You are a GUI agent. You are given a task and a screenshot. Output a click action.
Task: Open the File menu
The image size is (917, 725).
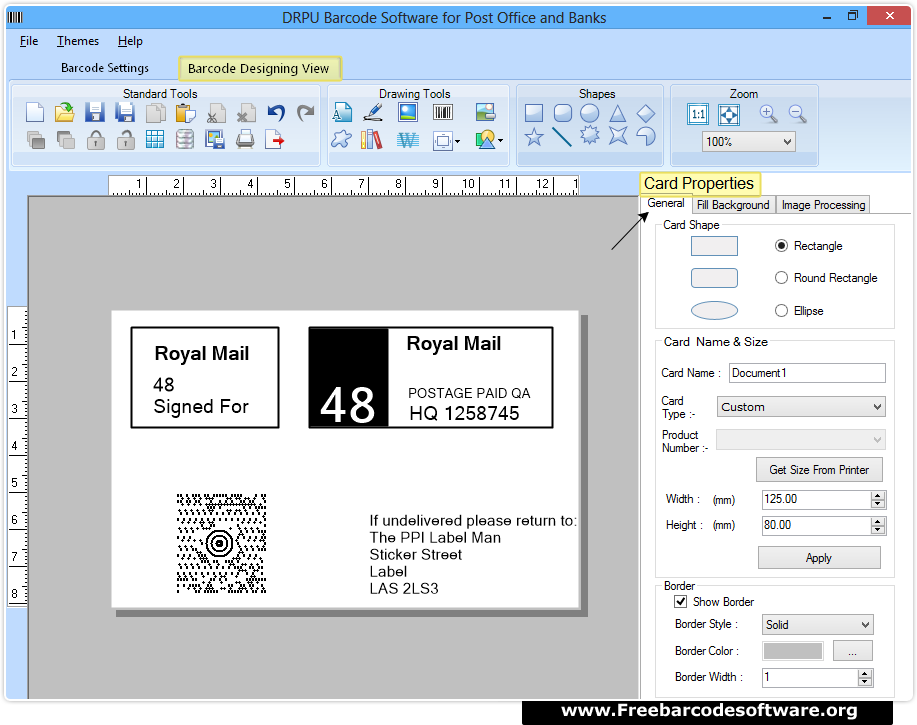29,41
